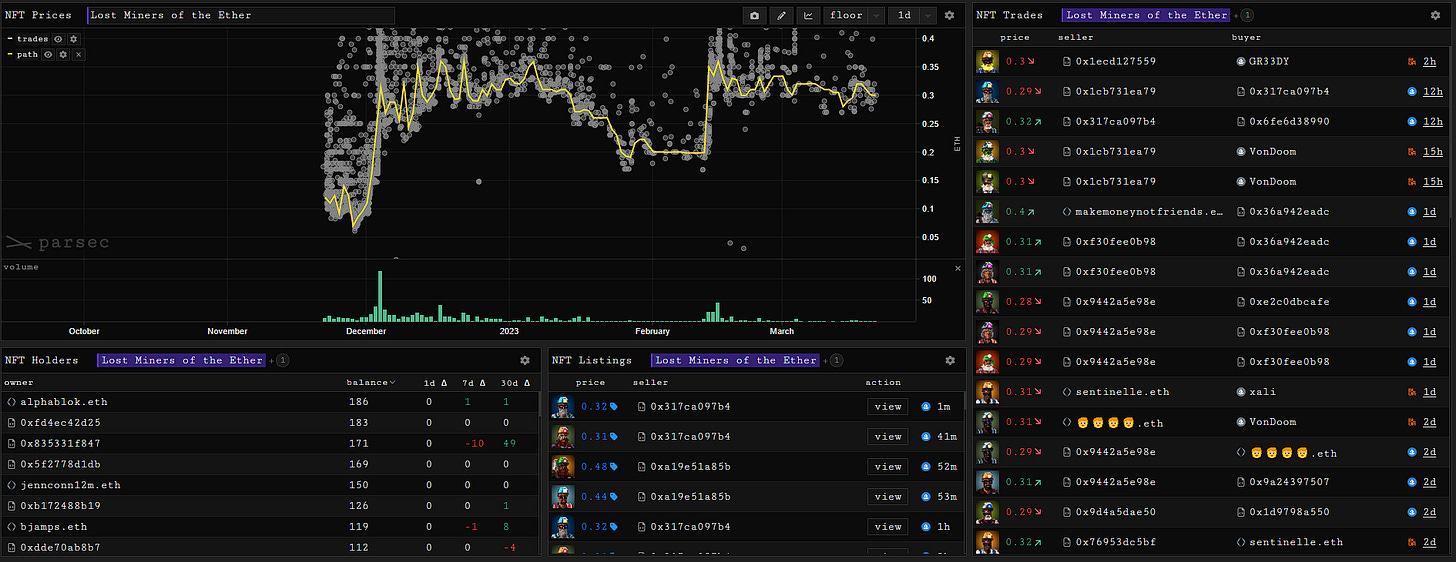The height and width of the screenshot is (562, 1456).
Task: Open NFT thumbnail of 0.4 makemoneynotfriends trade
Action: pos(987,211)
